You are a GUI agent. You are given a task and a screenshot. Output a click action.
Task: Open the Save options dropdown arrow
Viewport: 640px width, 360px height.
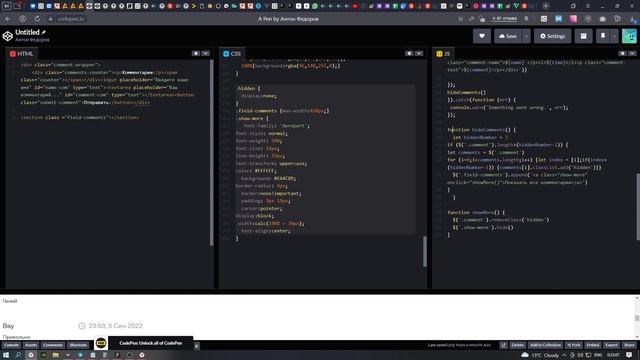526,36
